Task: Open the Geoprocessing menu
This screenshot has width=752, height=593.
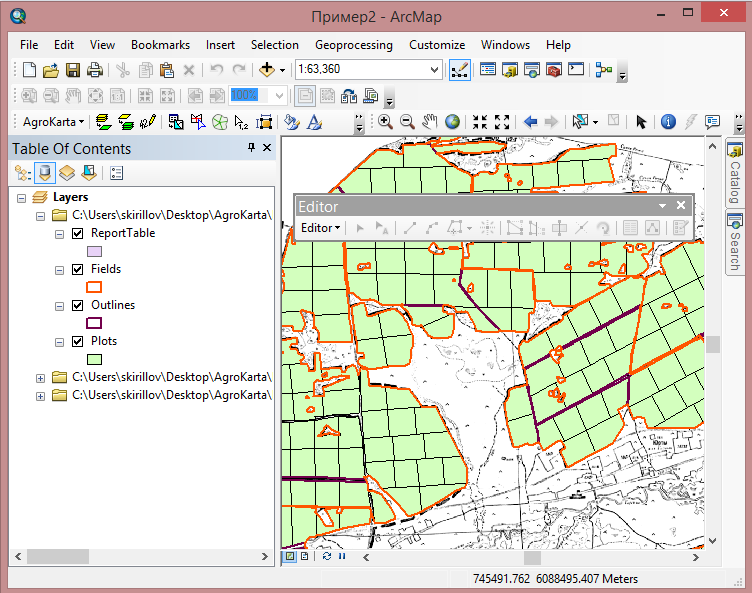Action: pos(353,45)
